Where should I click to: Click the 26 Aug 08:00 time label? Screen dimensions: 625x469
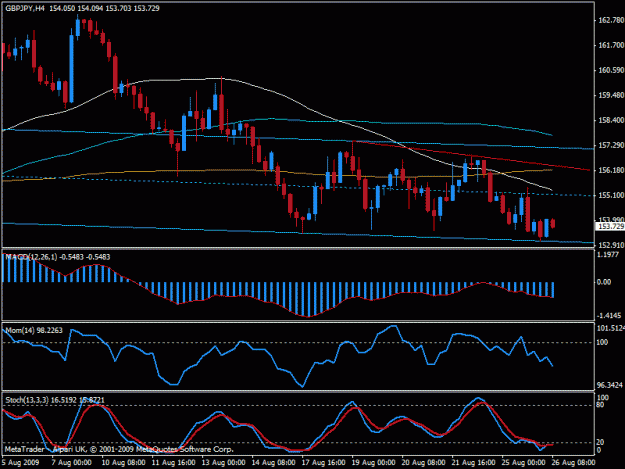[x=573, y=463]
